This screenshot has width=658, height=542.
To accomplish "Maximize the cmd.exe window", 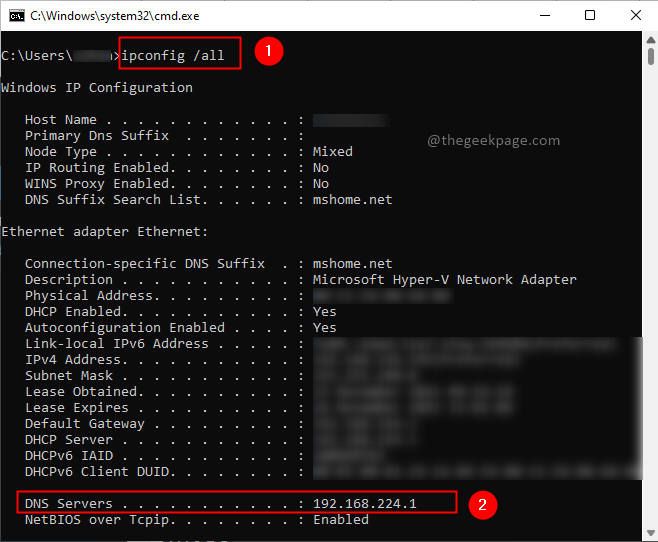I will click(590, 16).
